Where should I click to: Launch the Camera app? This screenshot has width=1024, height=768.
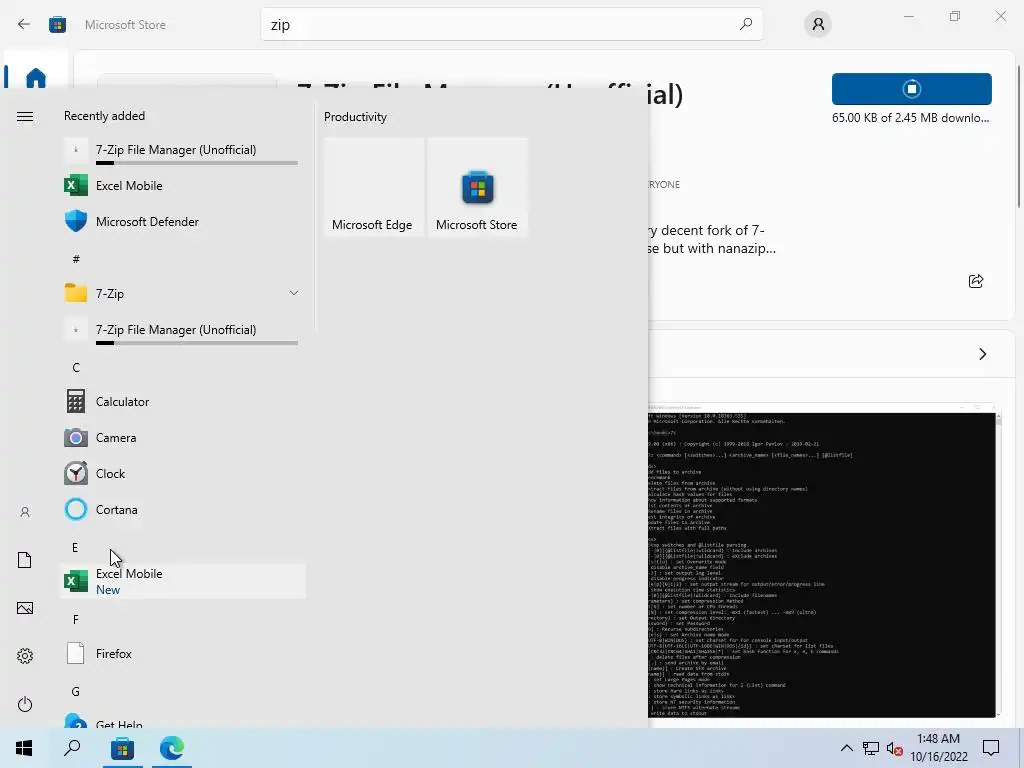(182, 438)
